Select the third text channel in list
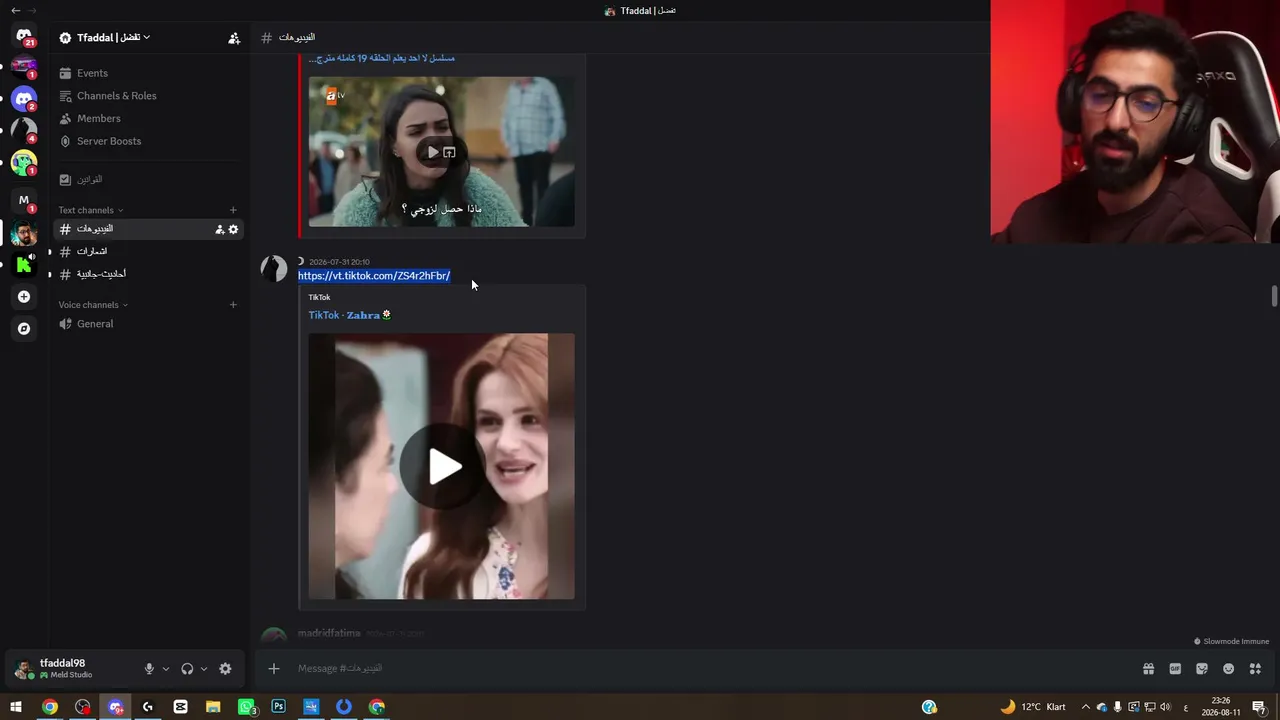Image resolution: width=1280 pixels, height=720 pixels. tap(147, 274)
